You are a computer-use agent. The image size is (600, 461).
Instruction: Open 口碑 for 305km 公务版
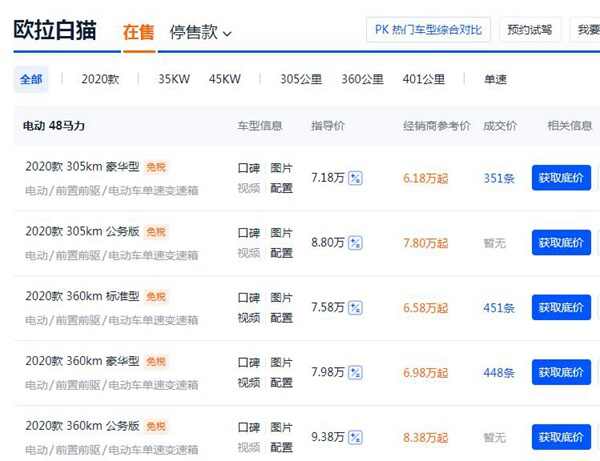tap(249, 233)
